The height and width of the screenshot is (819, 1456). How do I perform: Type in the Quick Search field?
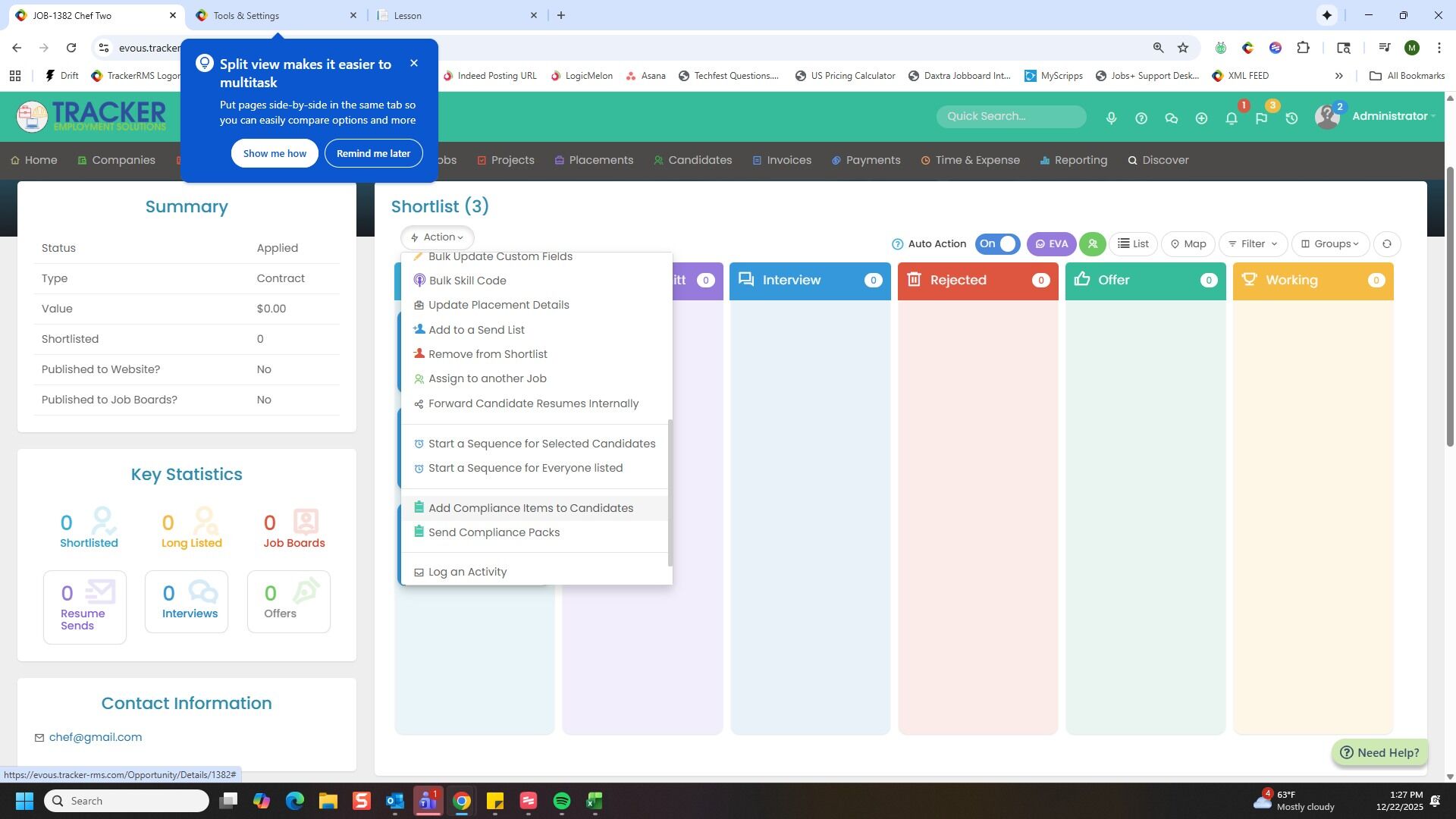pos(1011,116)
